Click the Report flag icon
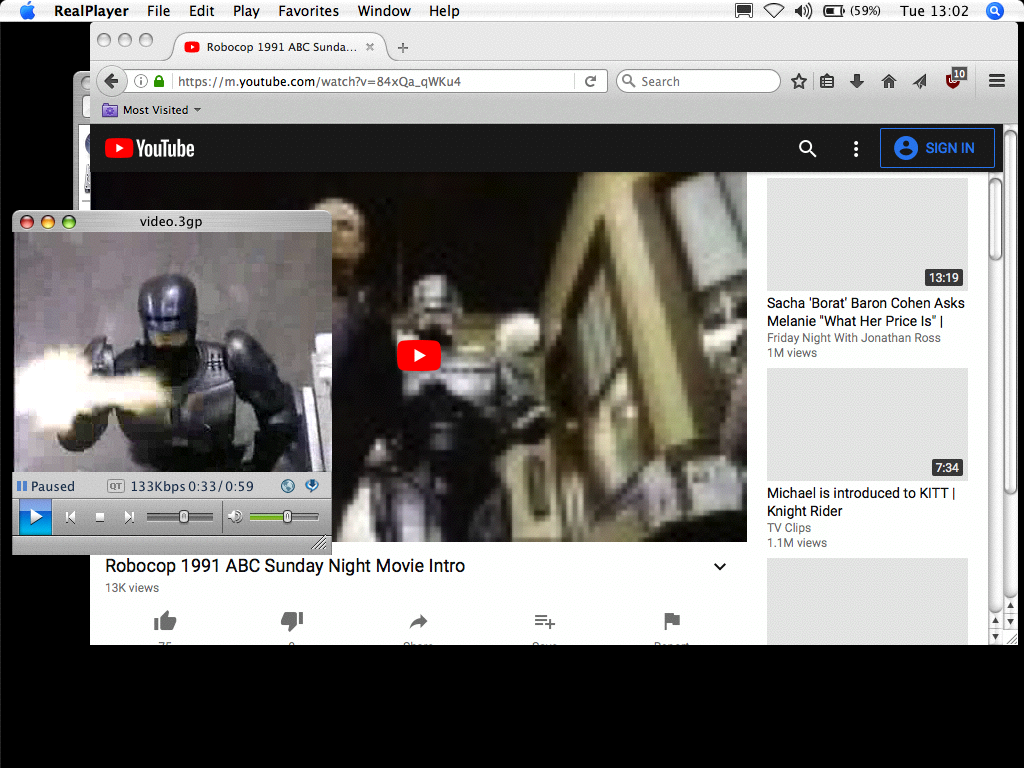 (x=672, y=621)
